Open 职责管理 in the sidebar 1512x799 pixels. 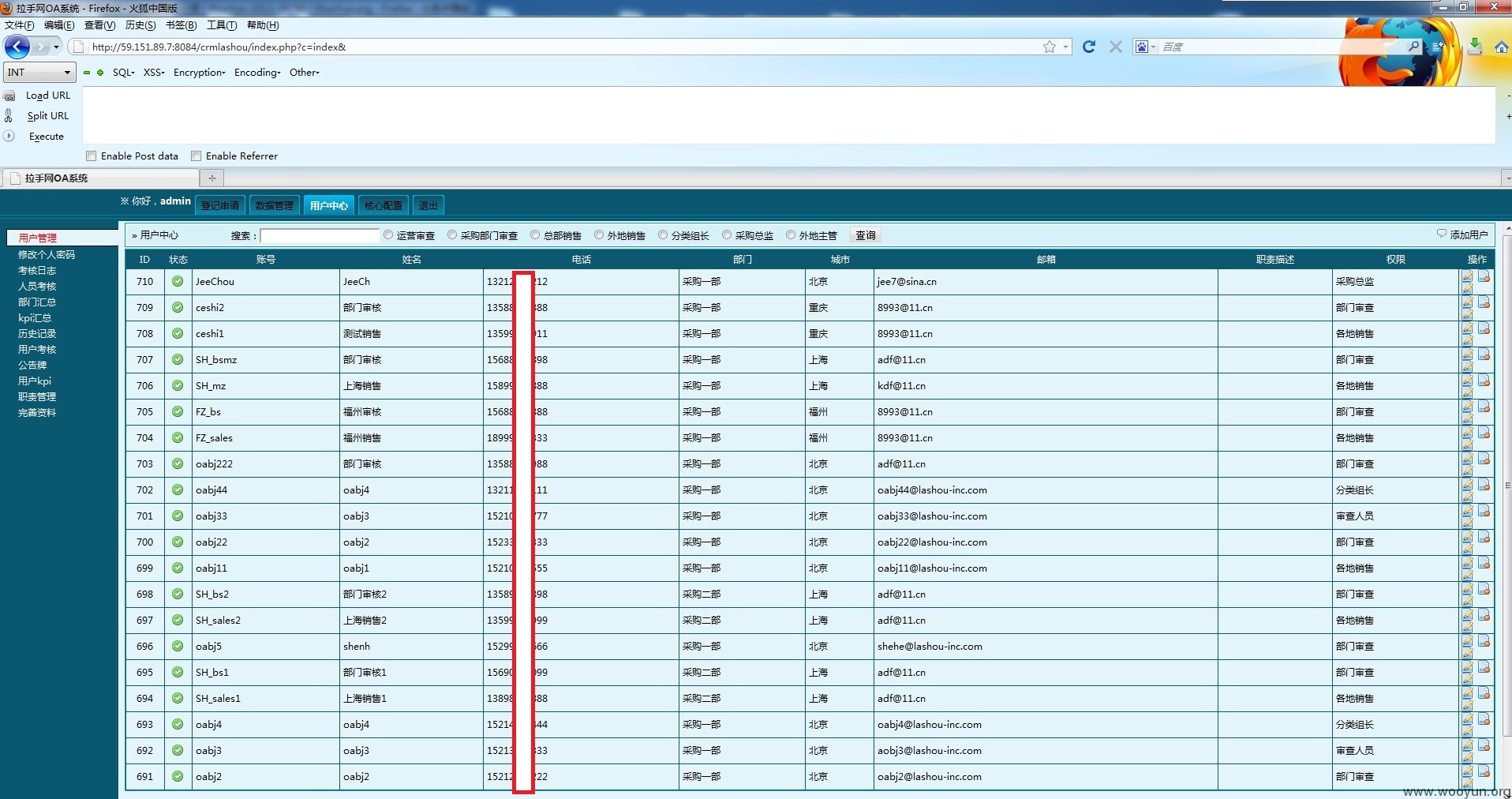click(37, 396)
